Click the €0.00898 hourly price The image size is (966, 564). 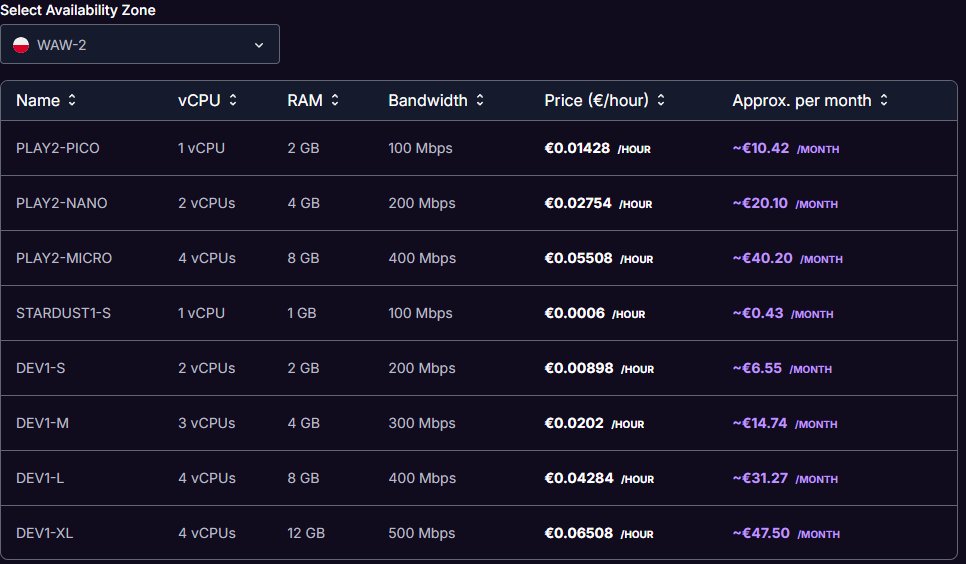579,368
